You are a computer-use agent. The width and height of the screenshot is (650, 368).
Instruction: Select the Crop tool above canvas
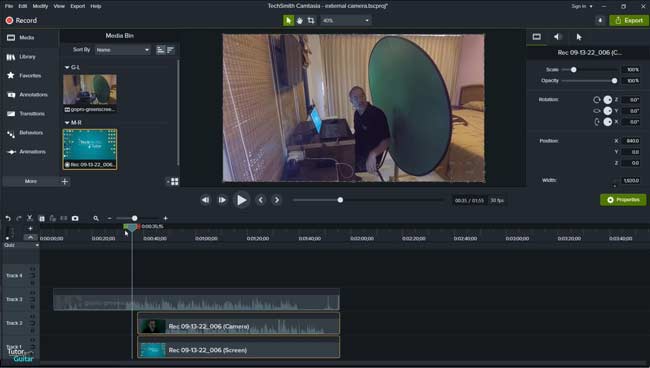[x=311, y=20]
